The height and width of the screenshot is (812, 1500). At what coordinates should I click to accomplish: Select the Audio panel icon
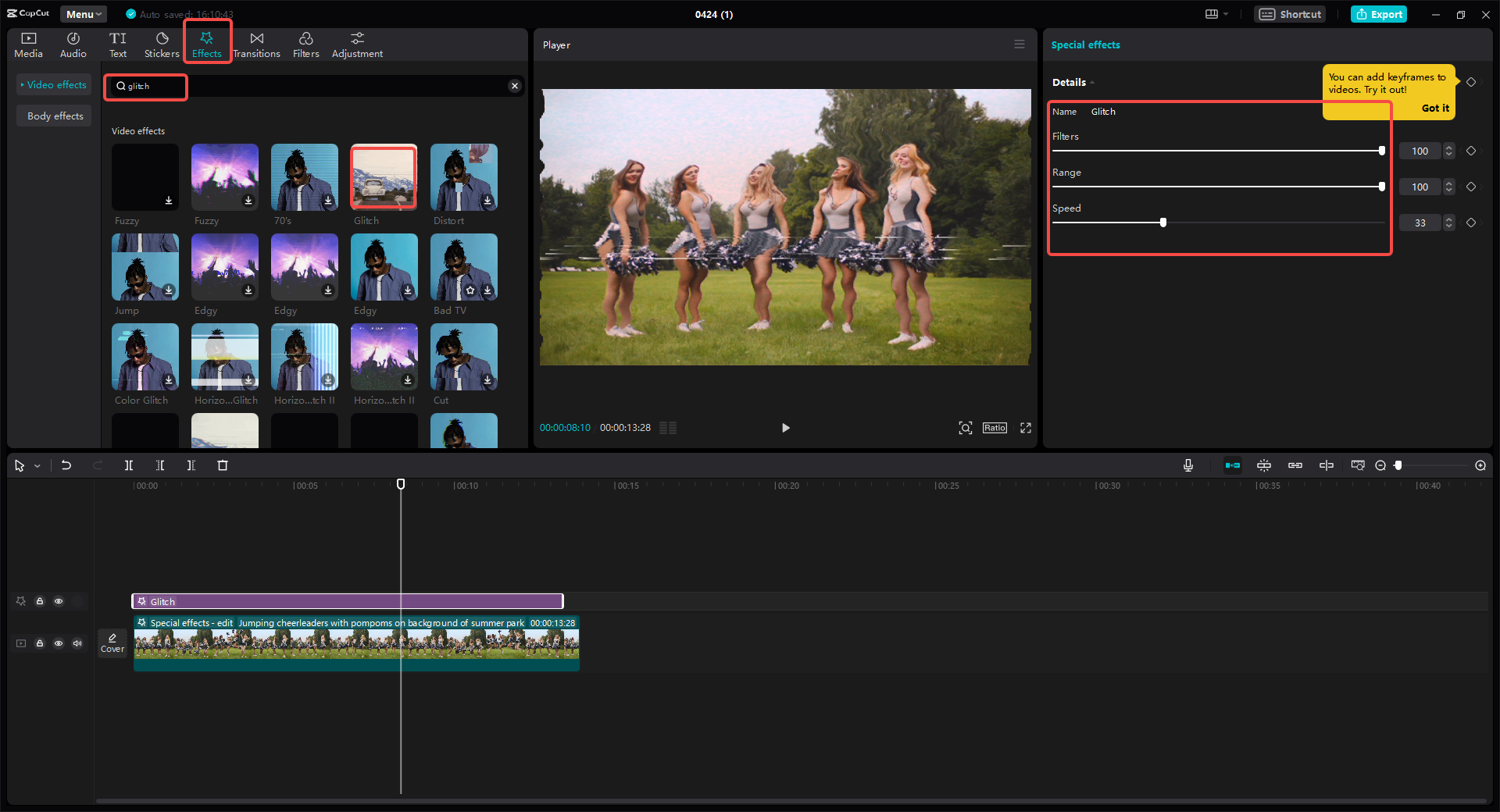point(72,43)
